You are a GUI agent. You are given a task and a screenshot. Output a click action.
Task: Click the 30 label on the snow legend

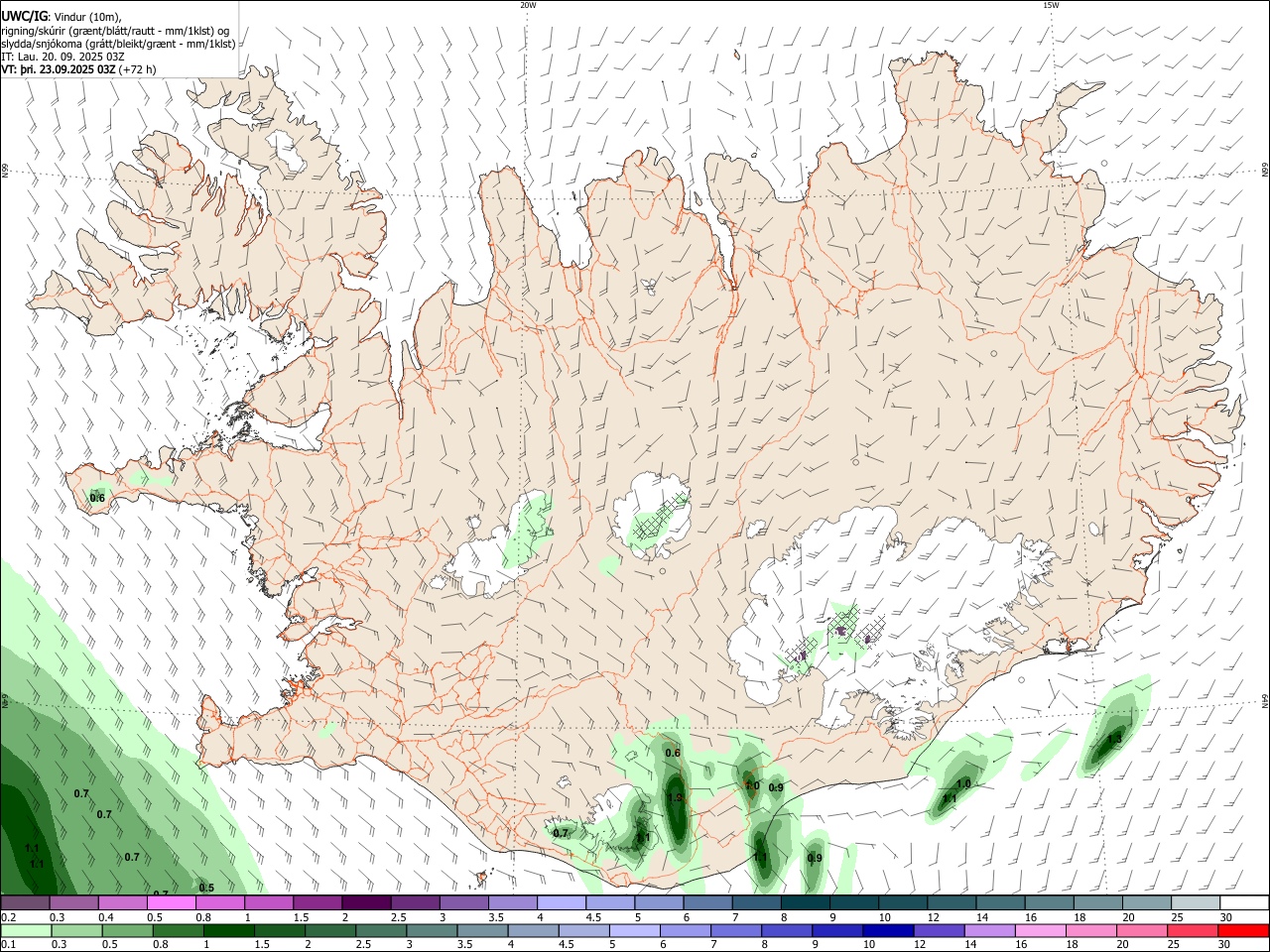[1226, 917]
